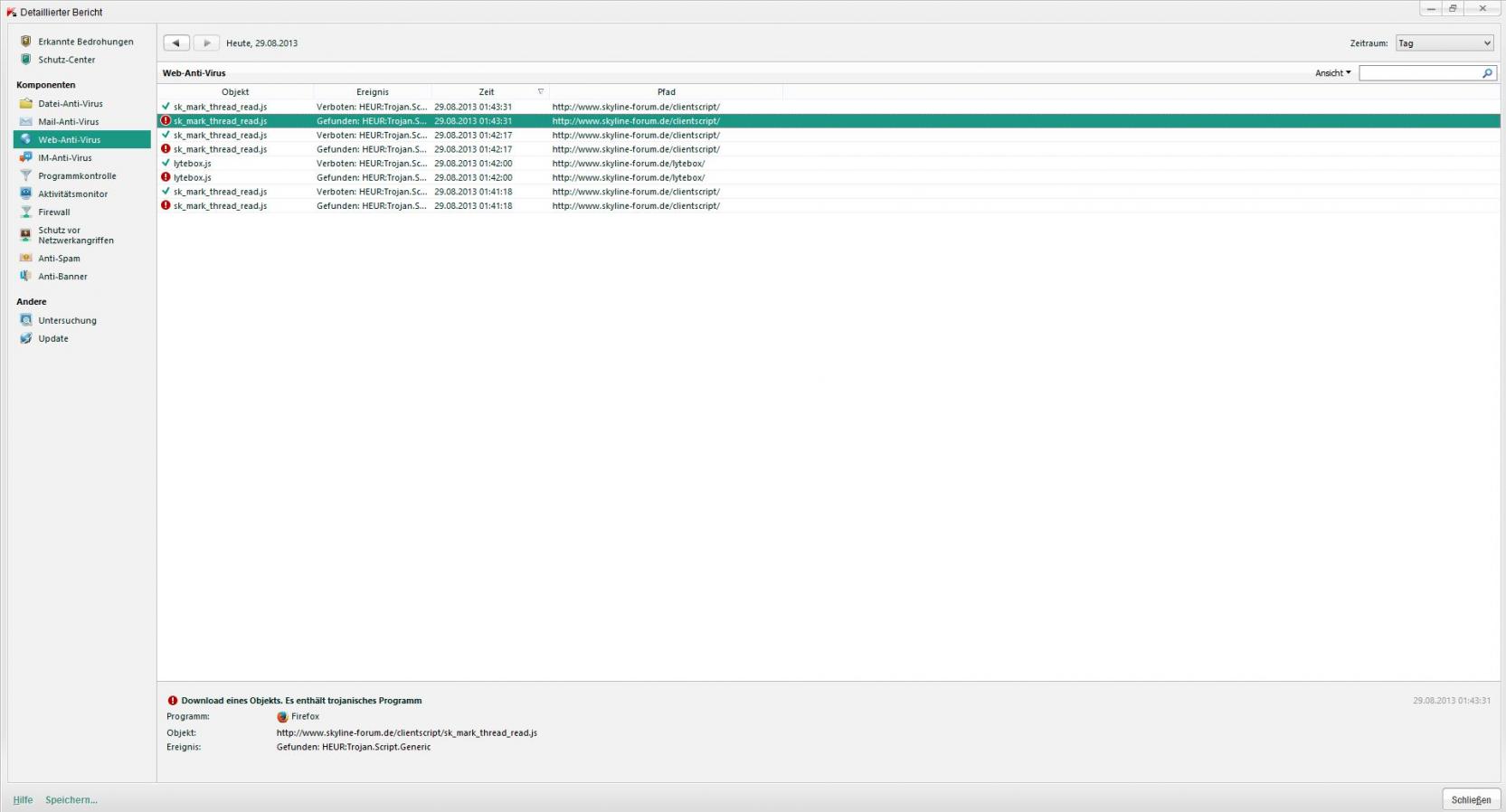Open the Hilfe link
The image size is (1506, 812).
click(23, 800)
